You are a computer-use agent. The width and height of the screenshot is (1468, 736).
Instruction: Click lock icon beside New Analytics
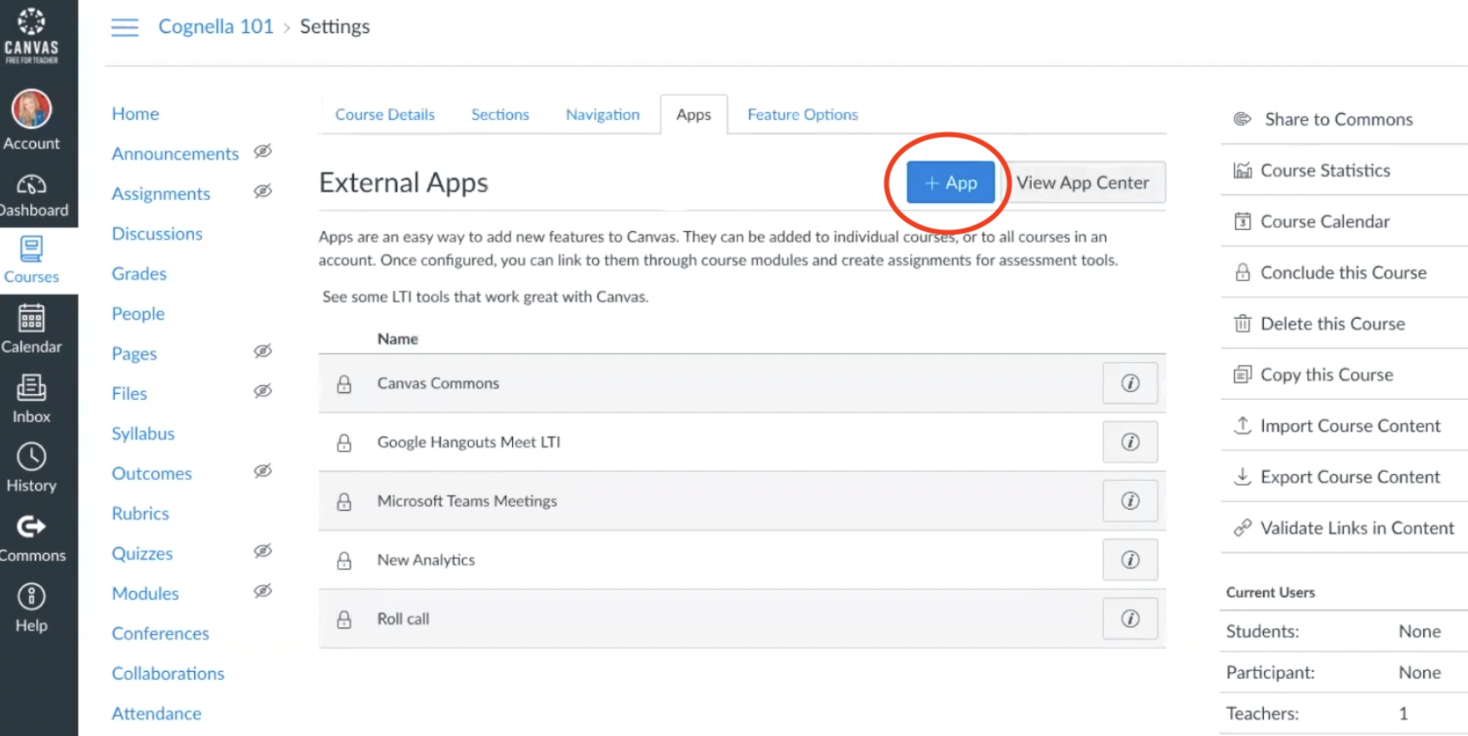click(x=344, y=561)
